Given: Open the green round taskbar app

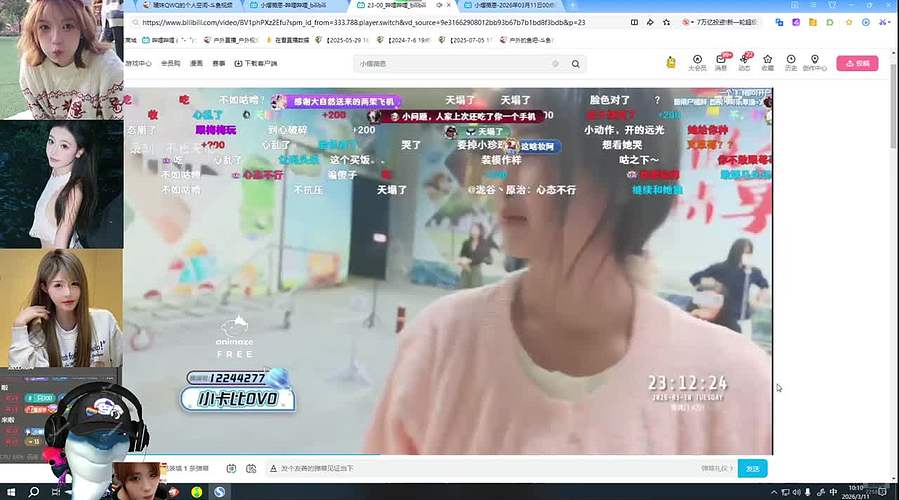Looking at the screenshot, I should pyautogui.click(x=197, y=492).
